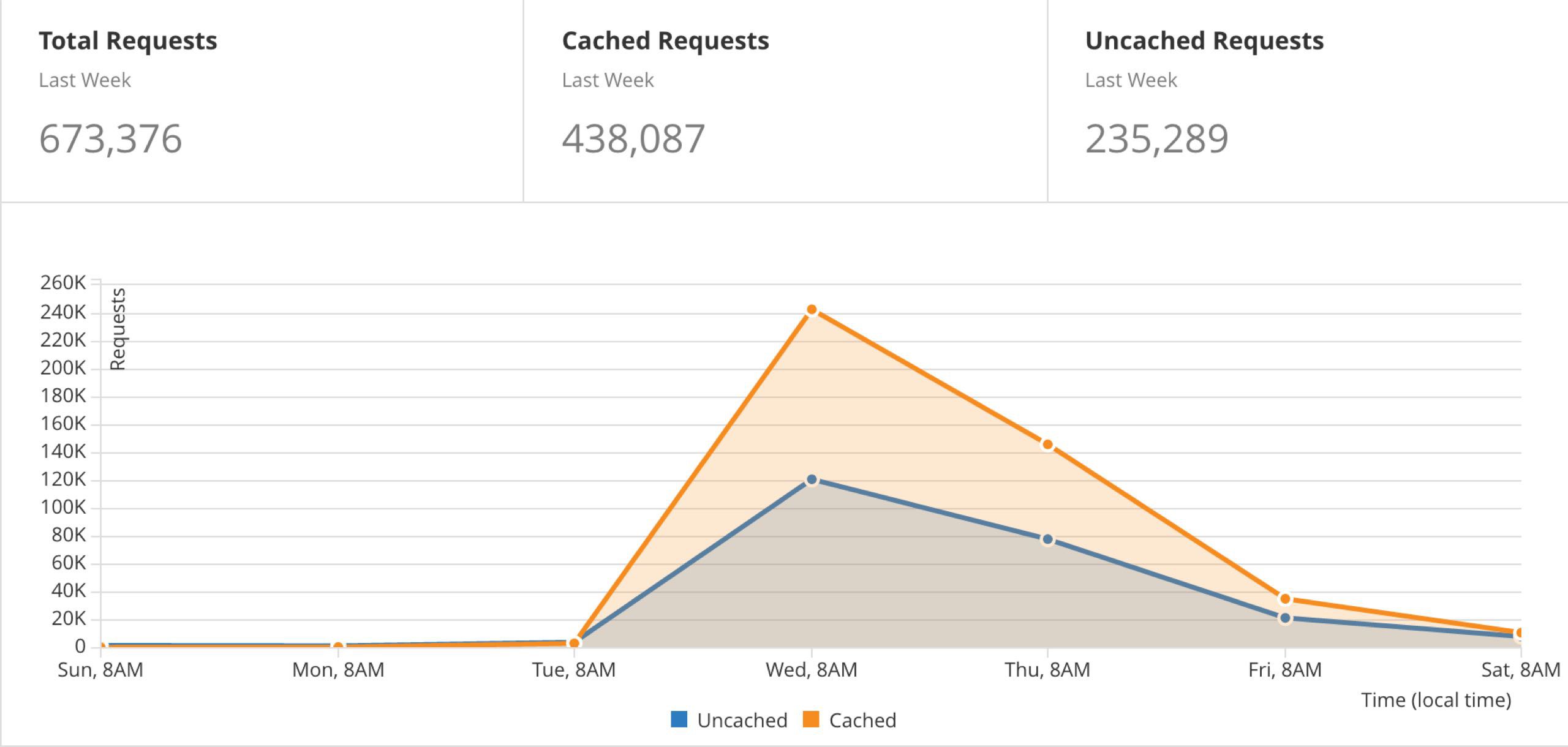This screenshot has height=747, width=1568.
Task: Click the Uncached peak point on Wednesday
Action: (812, 479)
